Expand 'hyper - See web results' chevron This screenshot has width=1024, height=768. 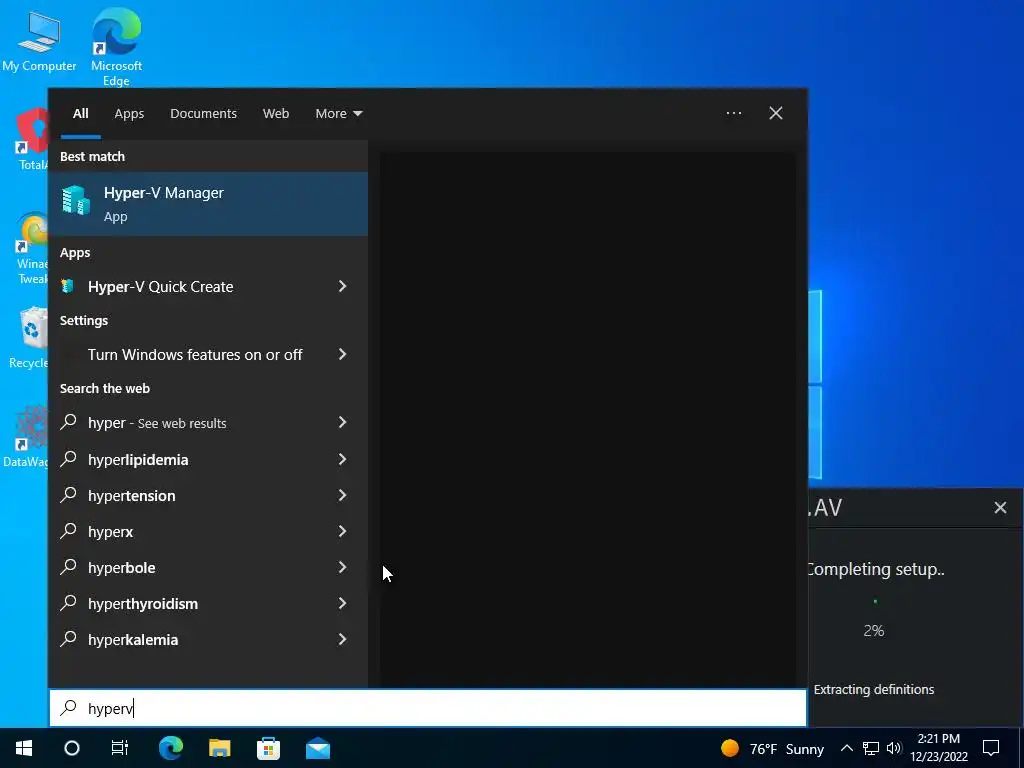(x=342, y=423)
